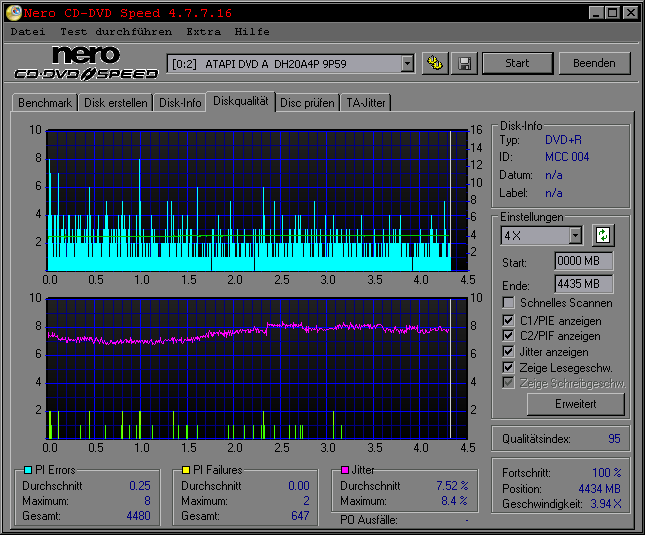Screen dimensions: 645x535
Task: Switch to the Disc prüfen tab
Action: [x=307, y=103]
